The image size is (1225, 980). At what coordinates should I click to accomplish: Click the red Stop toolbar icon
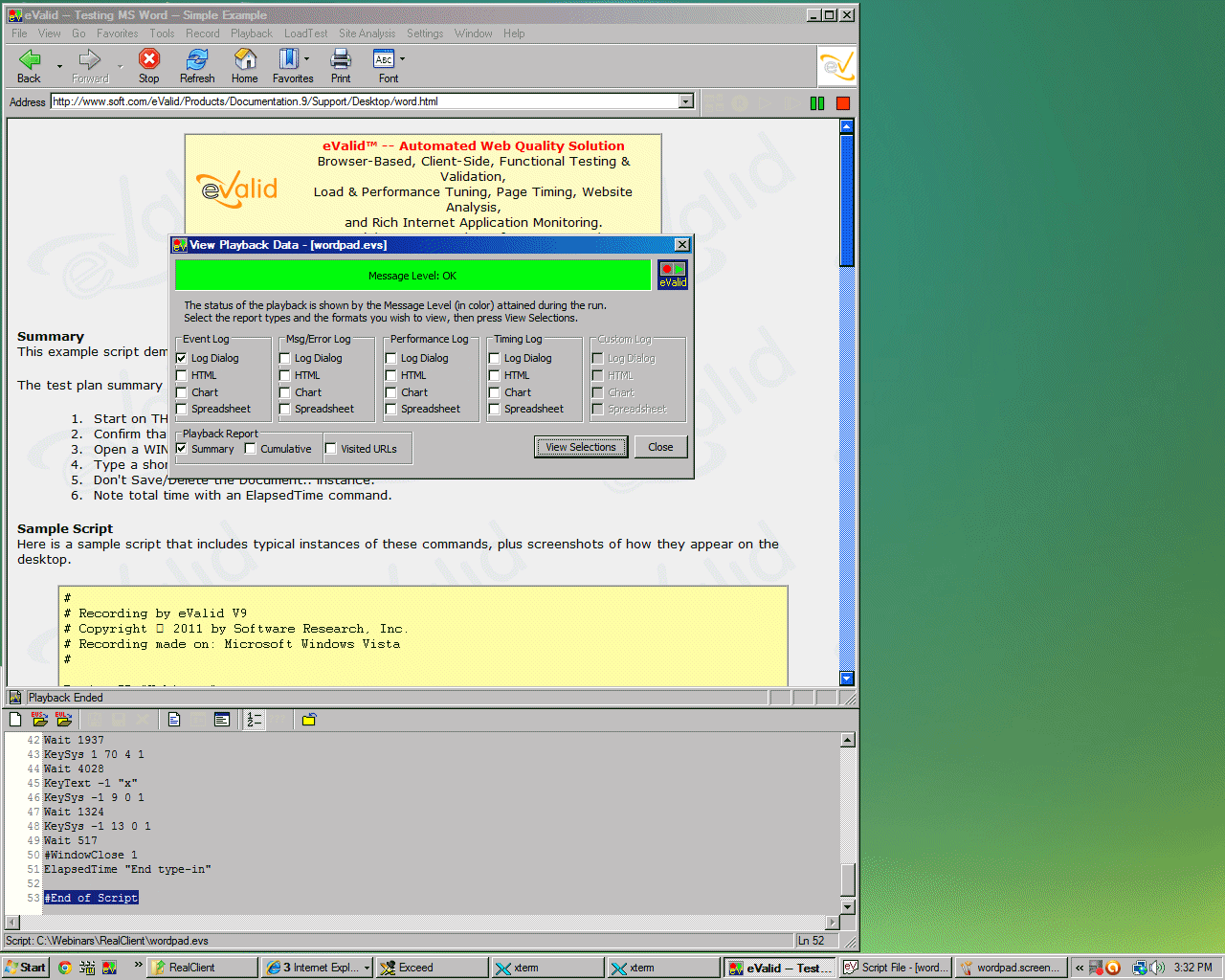[148, 59]
